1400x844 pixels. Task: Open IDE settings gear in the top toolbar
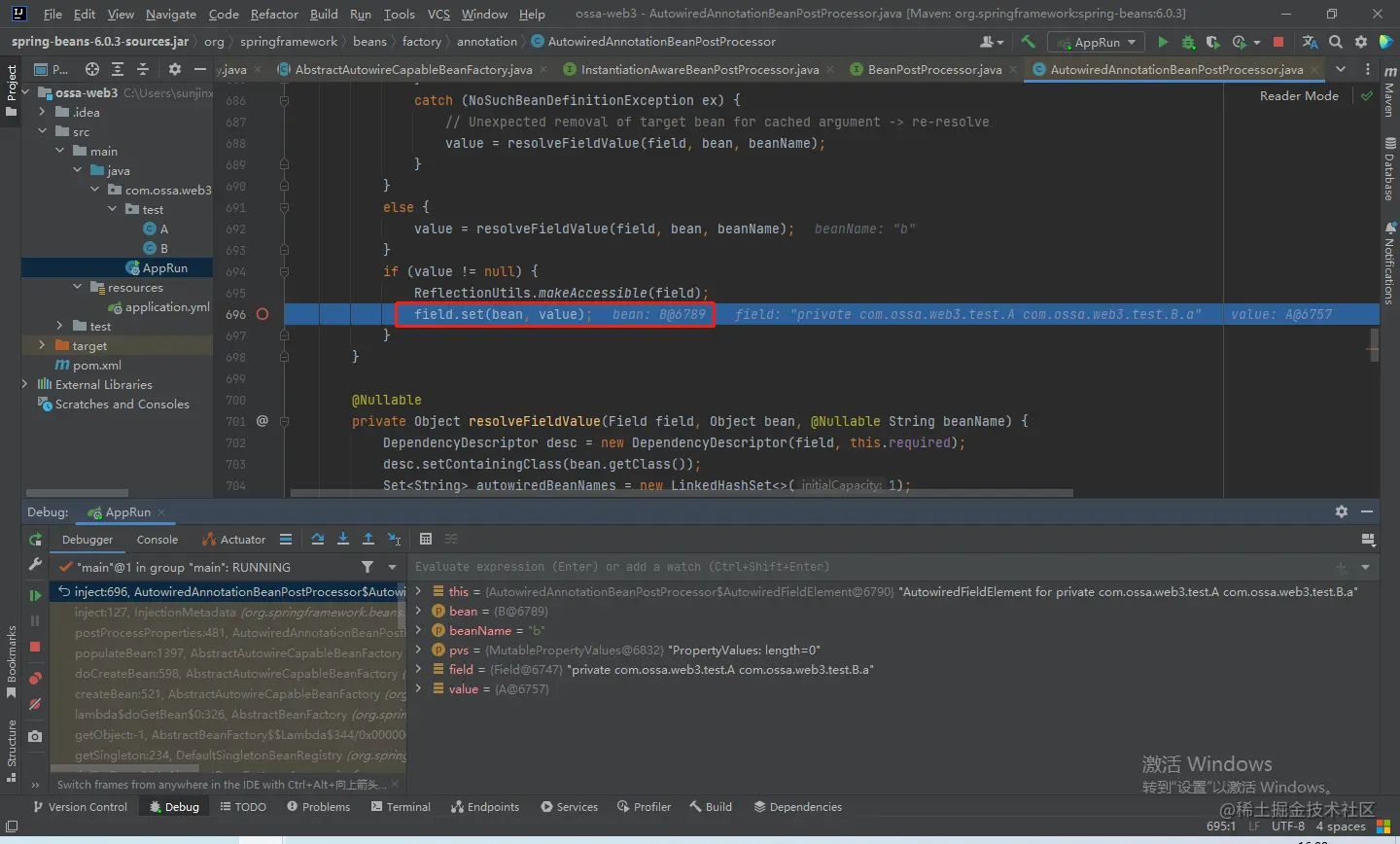click(1361, 42)
